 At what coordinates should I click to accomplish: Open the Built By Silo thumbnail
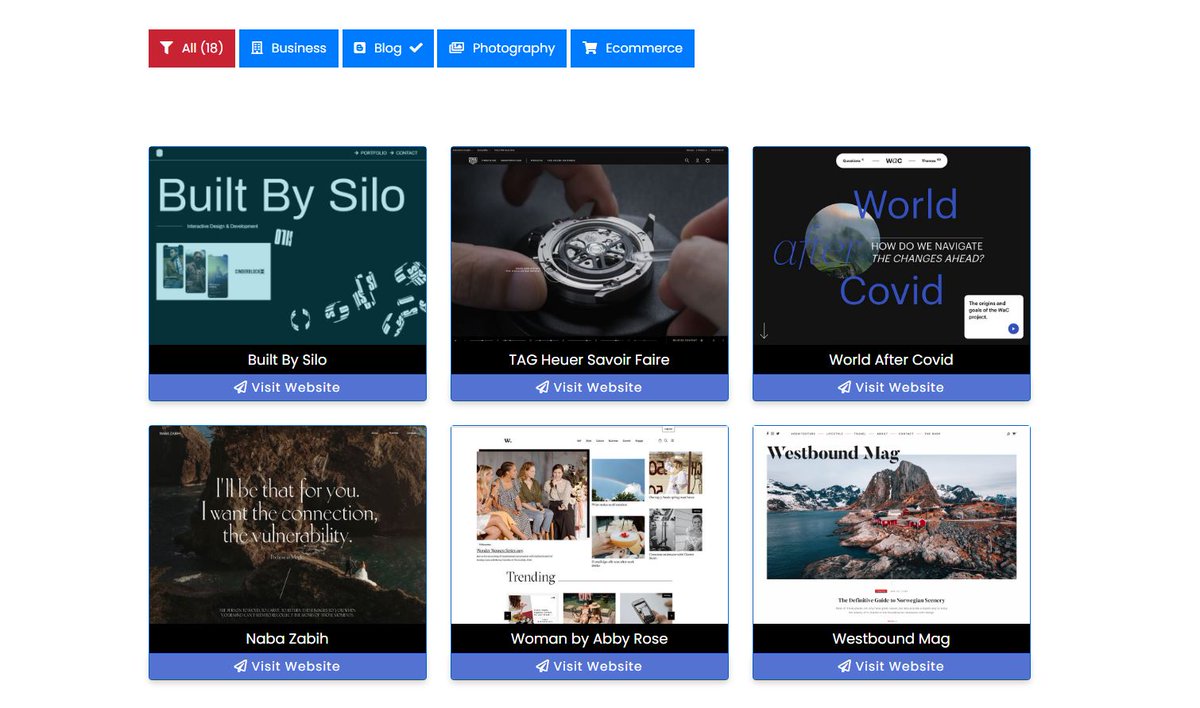pos(288,246)
